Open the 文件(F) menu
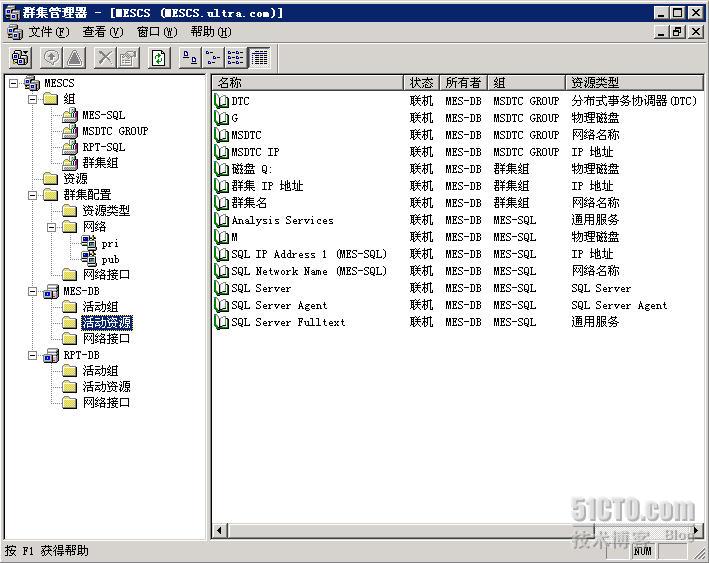This screenshot has width=709, height=563. (x=49, y=32)
